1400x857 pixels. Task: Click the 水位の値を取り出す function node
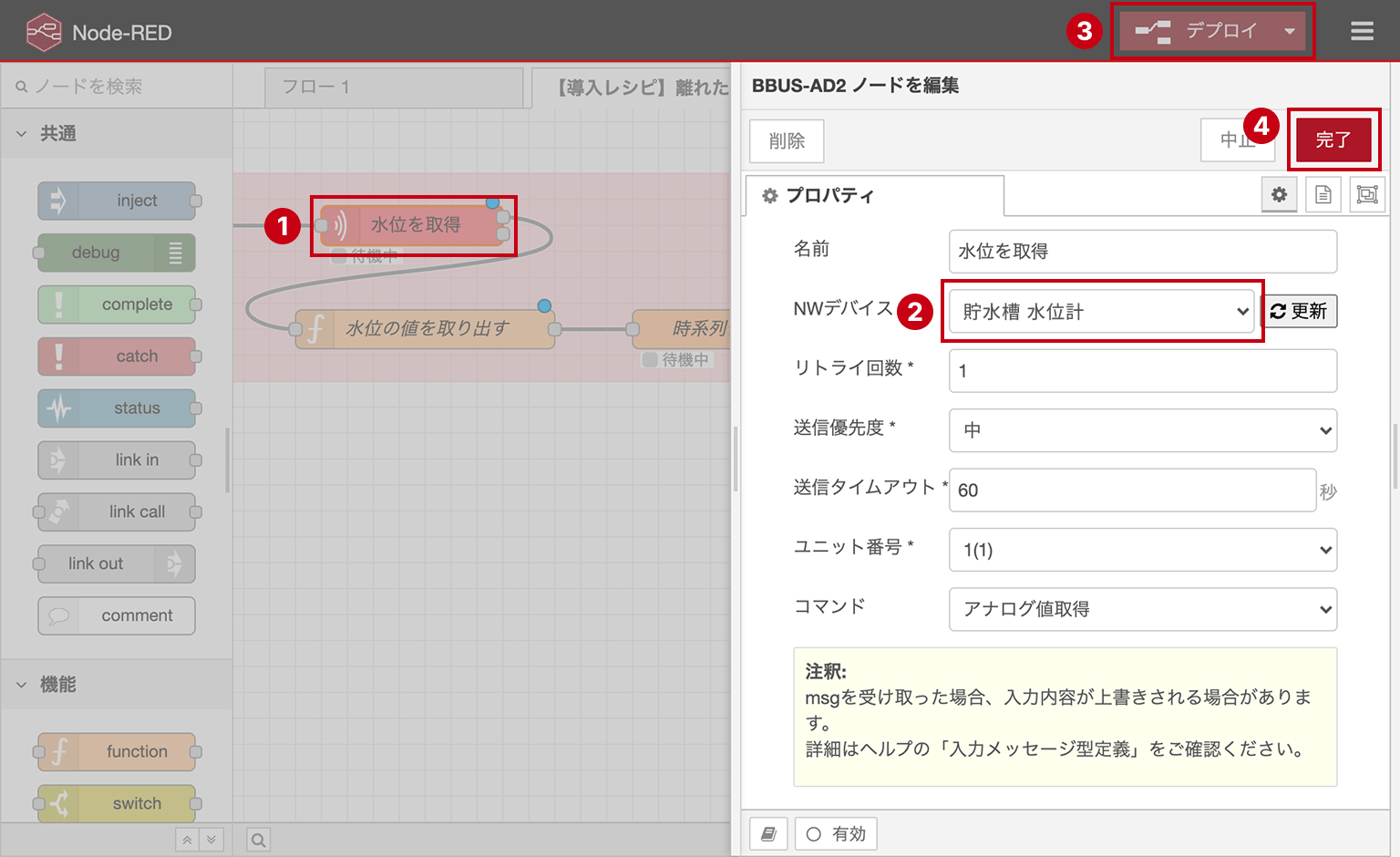click(426, 328)
